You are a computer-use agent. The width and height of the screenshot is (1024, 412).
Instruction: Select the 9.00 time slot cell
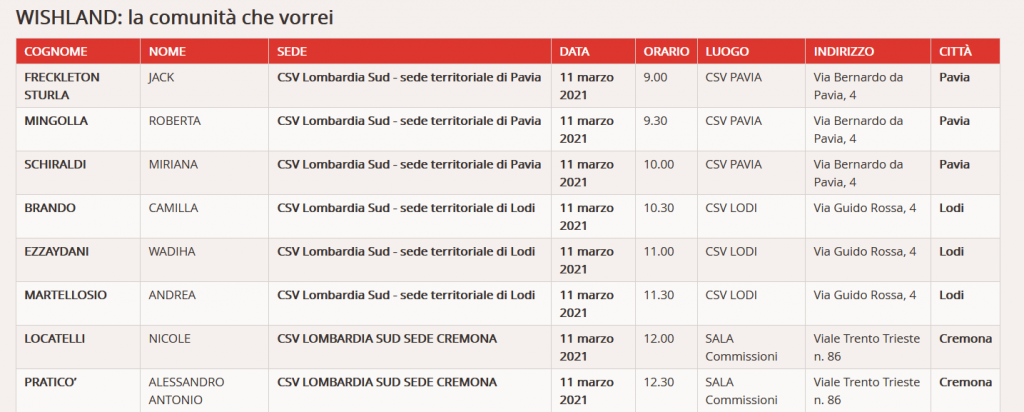656,77
